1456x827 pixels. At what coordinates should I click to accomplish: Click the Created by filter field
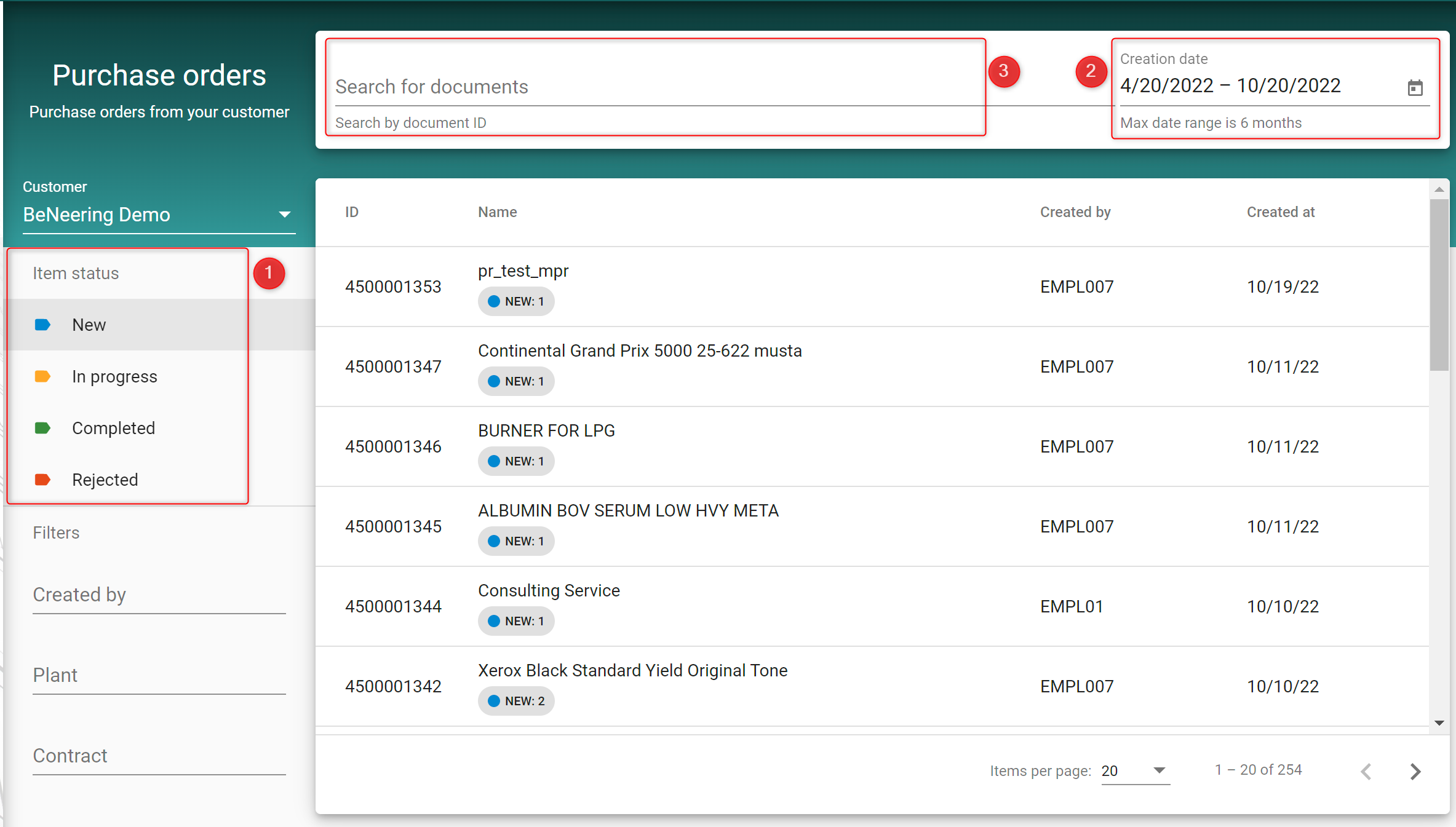(x=159, y=595)
